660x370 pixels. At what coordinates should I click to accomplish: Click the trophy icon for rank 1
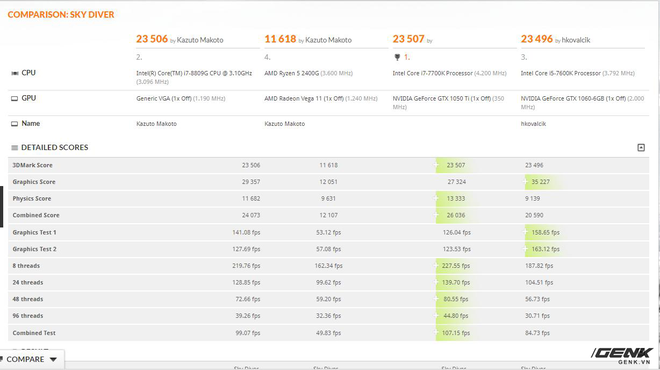[397, 57]
